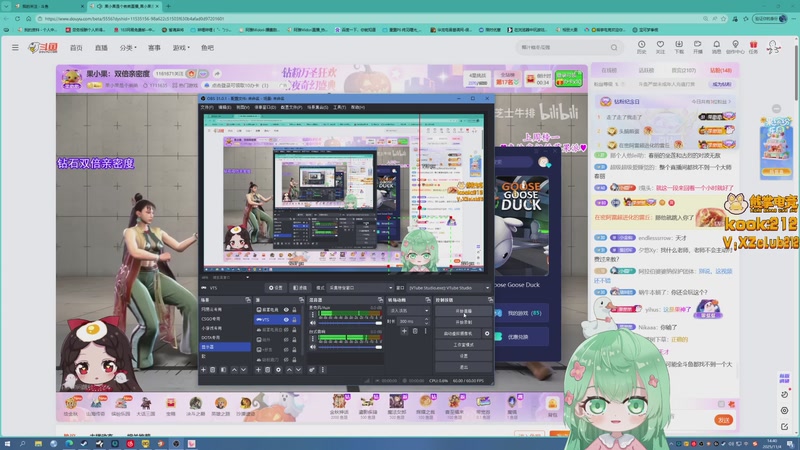Open OBS 工具(T) menu
This screenshot has width=800, height=450.
pos(340,108)
